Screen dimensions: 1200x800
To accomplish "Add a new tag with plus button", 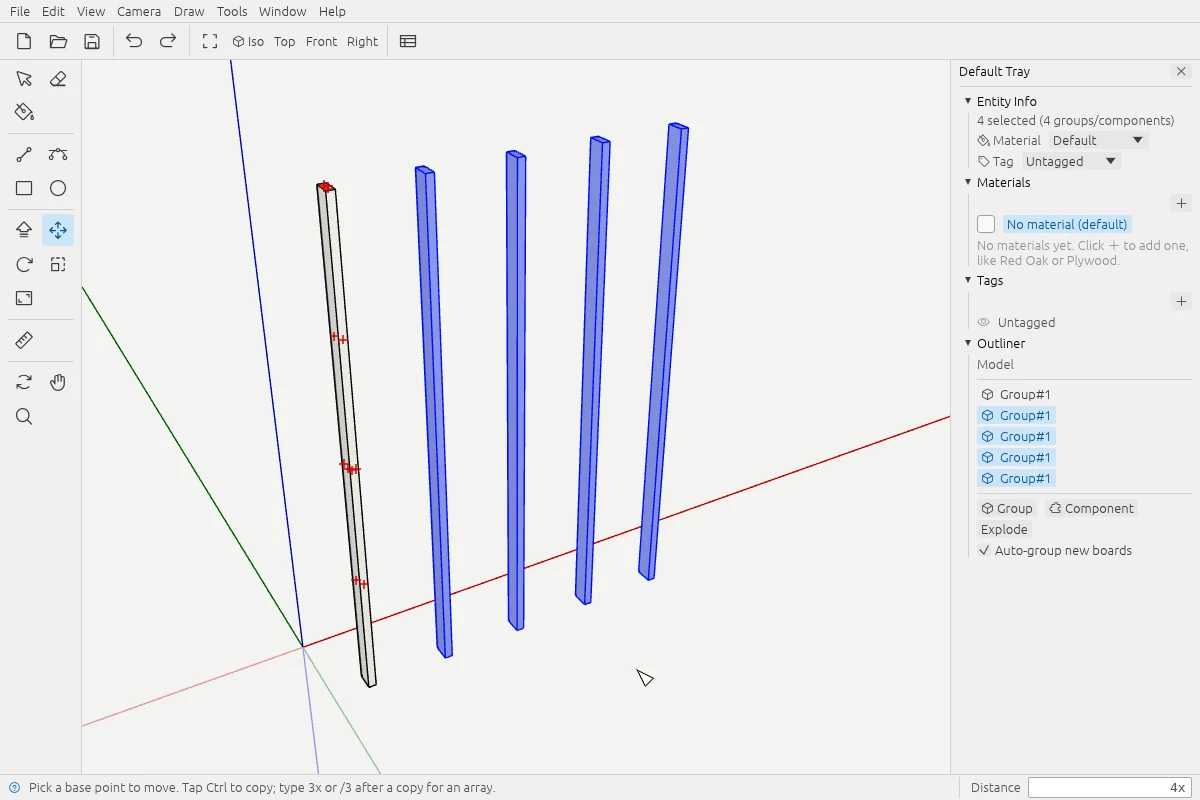I will click(1181, 301).
